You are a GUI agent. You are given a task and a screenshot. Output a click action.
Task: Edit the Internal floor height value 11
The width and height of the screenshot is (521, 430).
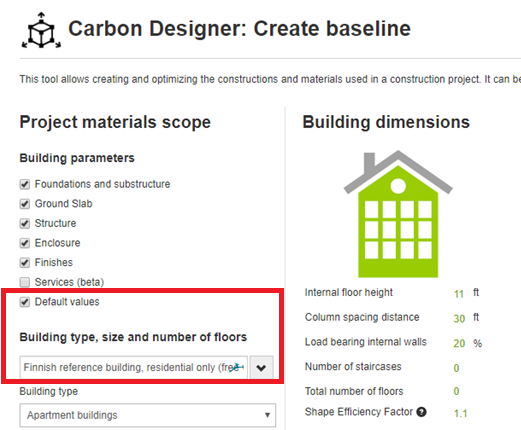[x=459, y=294]
